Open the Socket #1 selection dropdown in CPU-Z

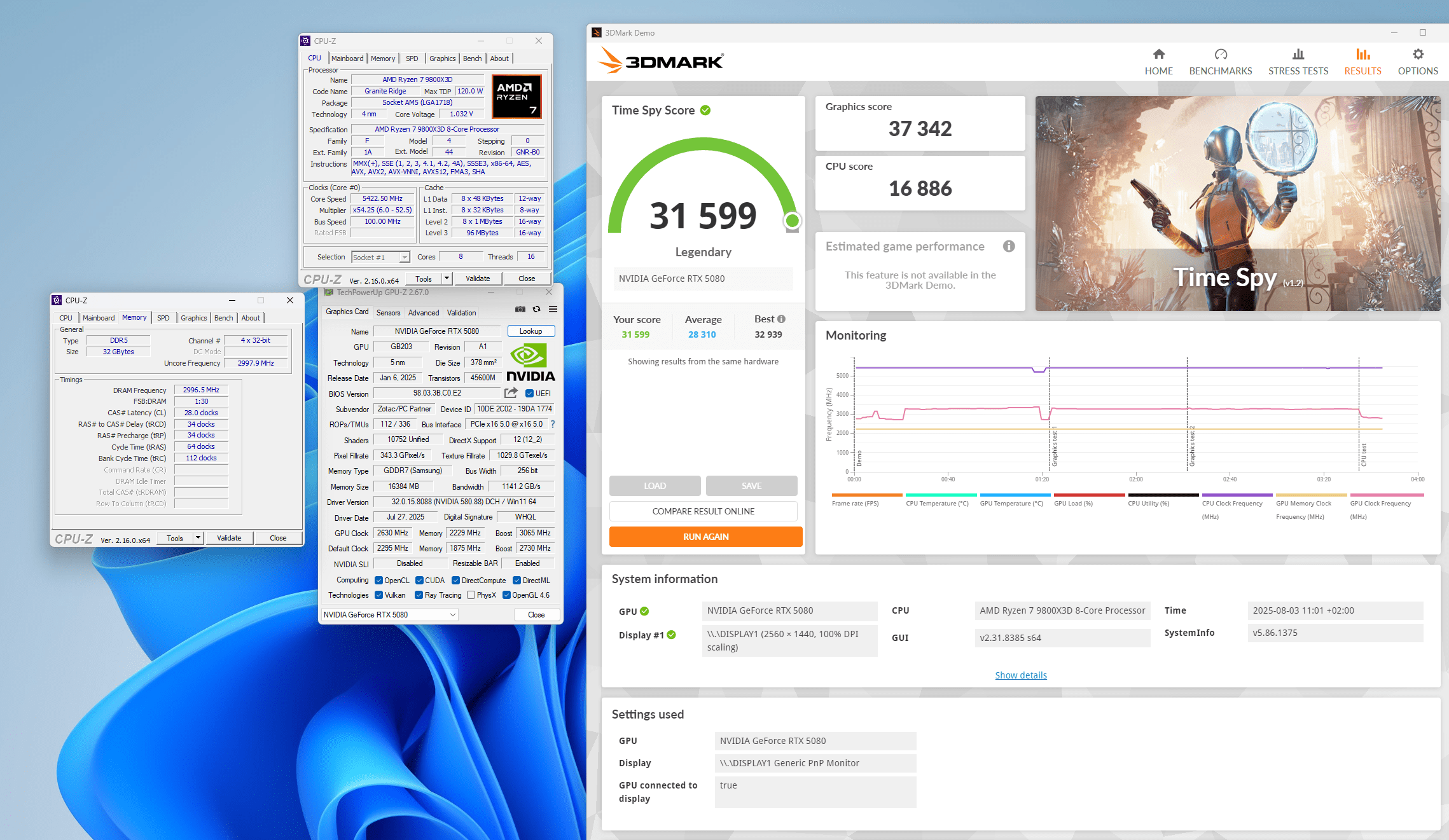pyautogui.click(x=380, y=257)
